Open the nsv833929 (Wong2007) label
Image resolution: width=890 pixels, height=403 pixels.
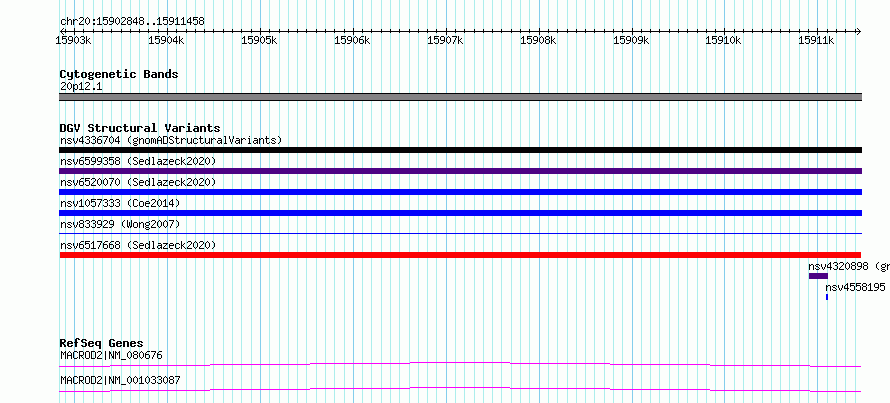(x=119, y=224)
